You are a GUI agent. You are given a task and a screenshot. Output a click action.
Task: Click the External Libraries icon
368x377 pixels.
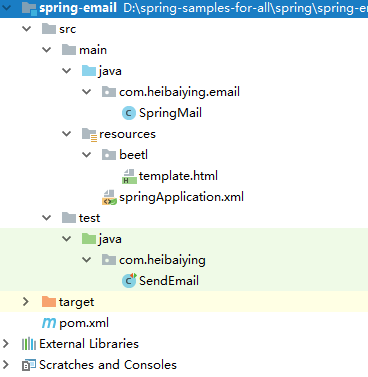(x=29, y=344)
